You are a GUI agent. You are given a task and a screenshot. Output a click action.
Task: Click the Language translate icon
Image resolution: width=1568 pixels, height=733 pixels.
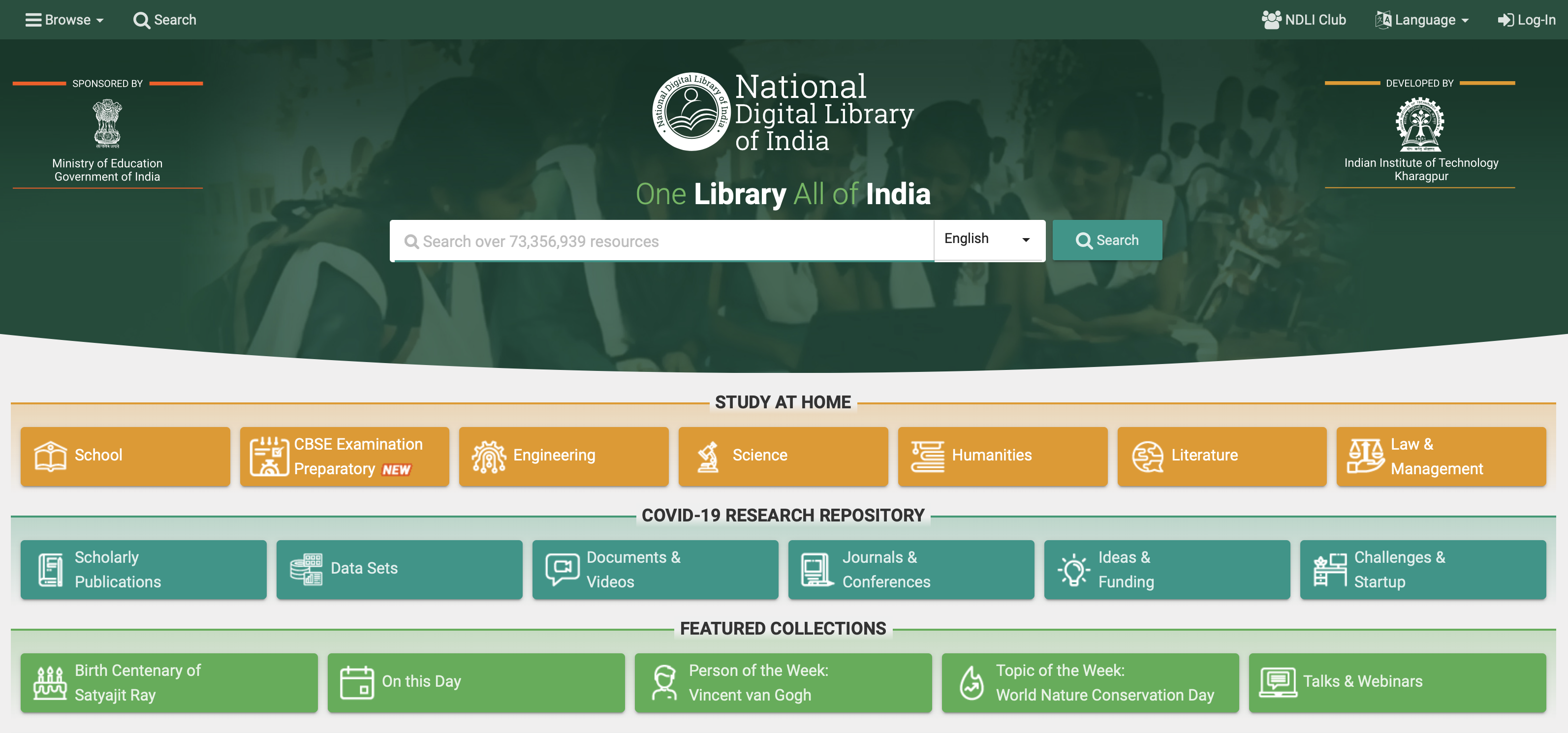tap(1383, 20)
